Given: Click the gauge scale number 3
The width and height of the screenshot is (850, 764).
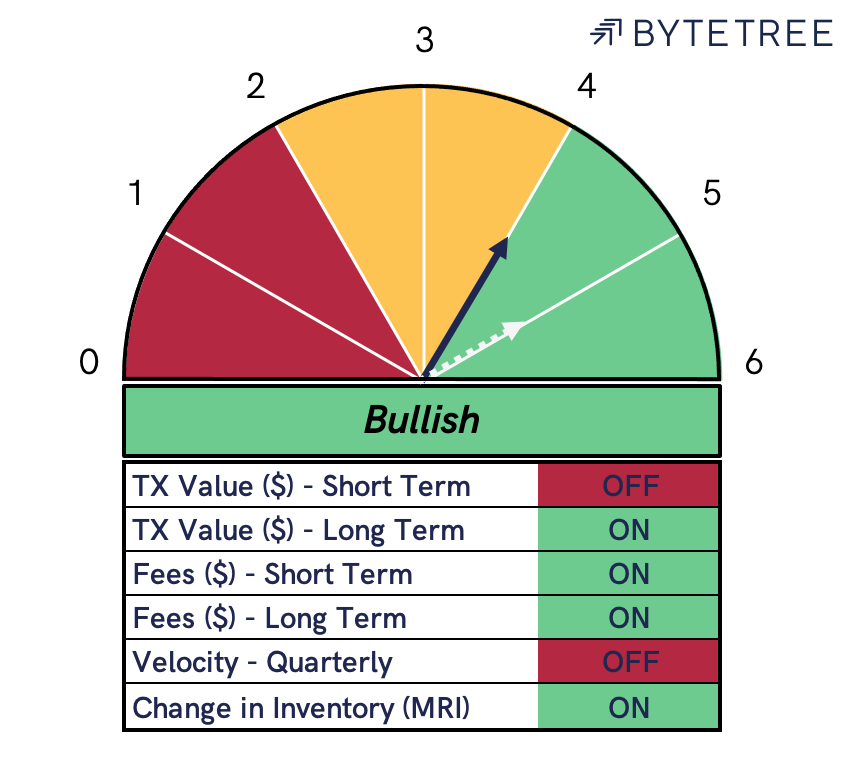Looking at the screenshot, I should [x=424, y=40].
